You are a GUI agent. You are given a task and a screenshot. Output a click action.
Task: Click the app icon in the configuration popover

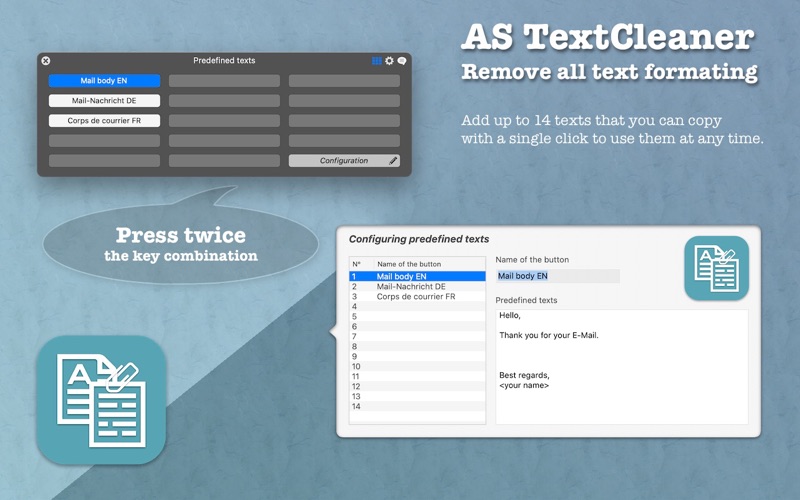pyautogui.click(x=716, y=268)
